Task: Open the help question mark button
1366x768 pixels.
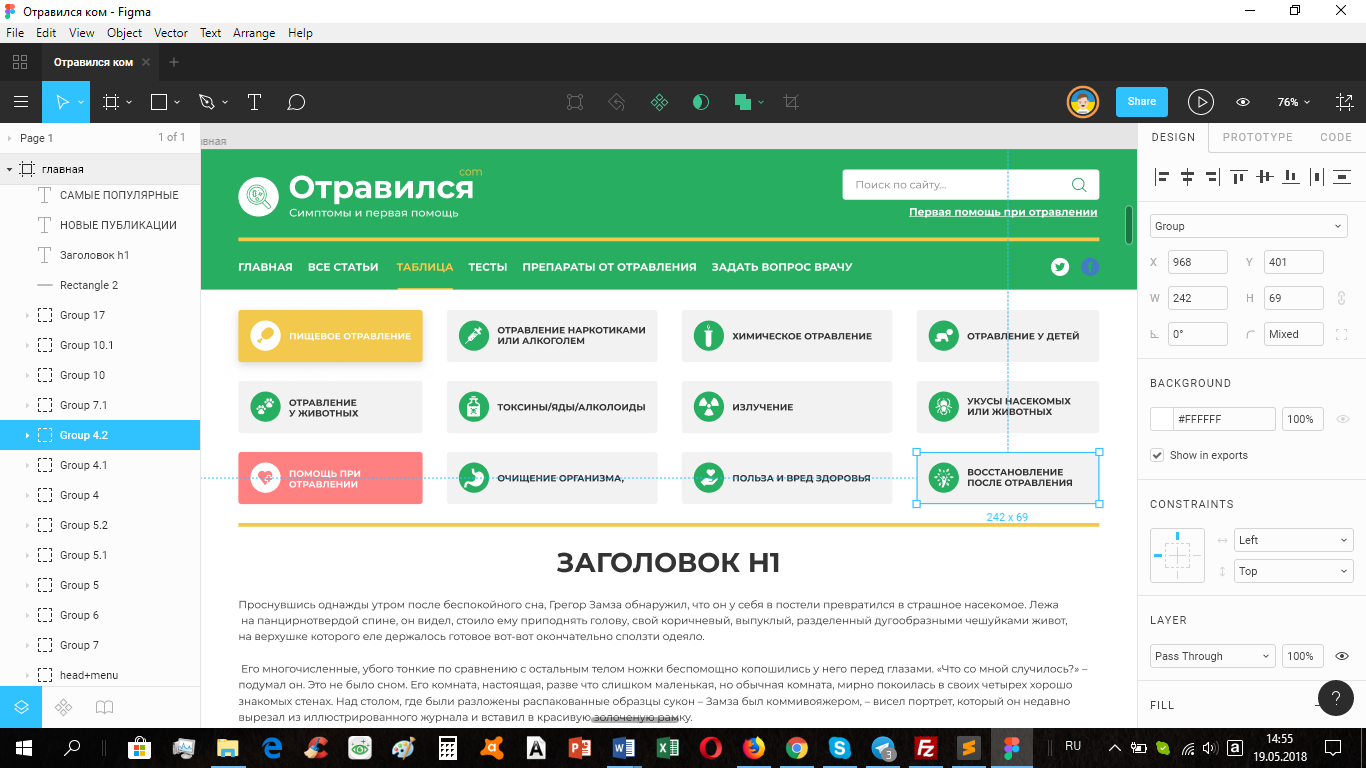Action: pos(1336,697)
